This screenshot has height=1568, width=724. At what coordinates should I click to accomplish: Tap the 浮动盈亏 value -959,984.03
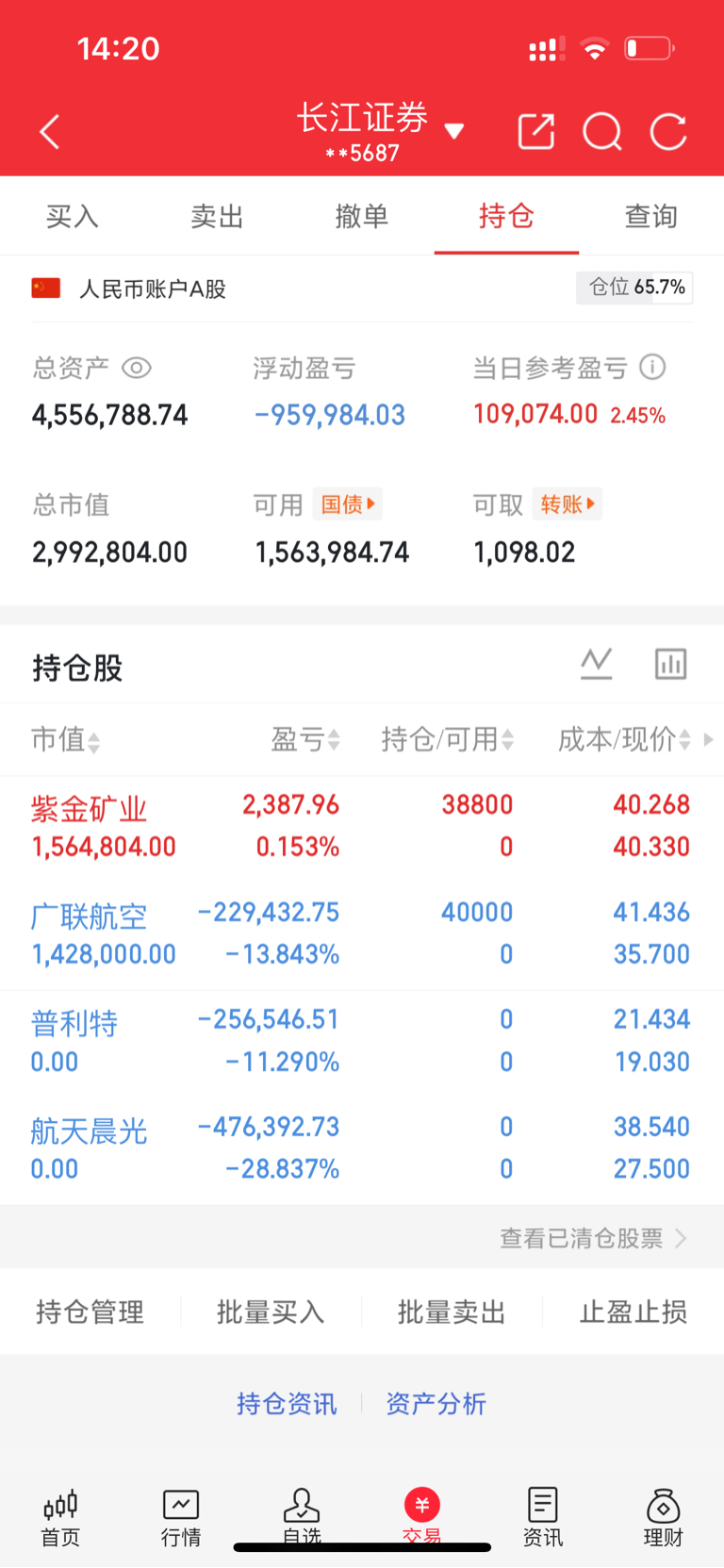pos(330,415)
